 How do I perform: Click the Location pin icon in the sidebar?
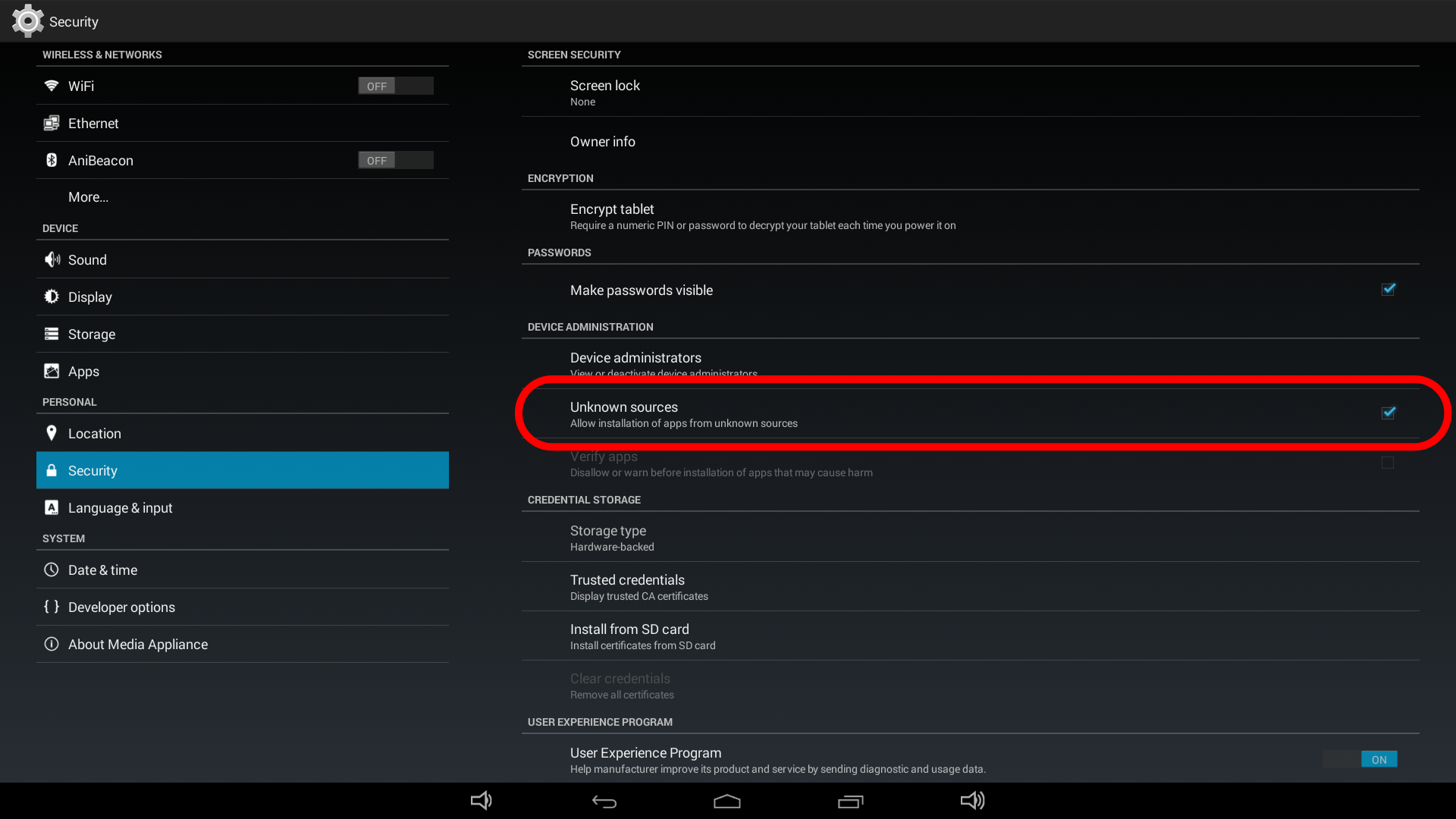tap(52, 433)
